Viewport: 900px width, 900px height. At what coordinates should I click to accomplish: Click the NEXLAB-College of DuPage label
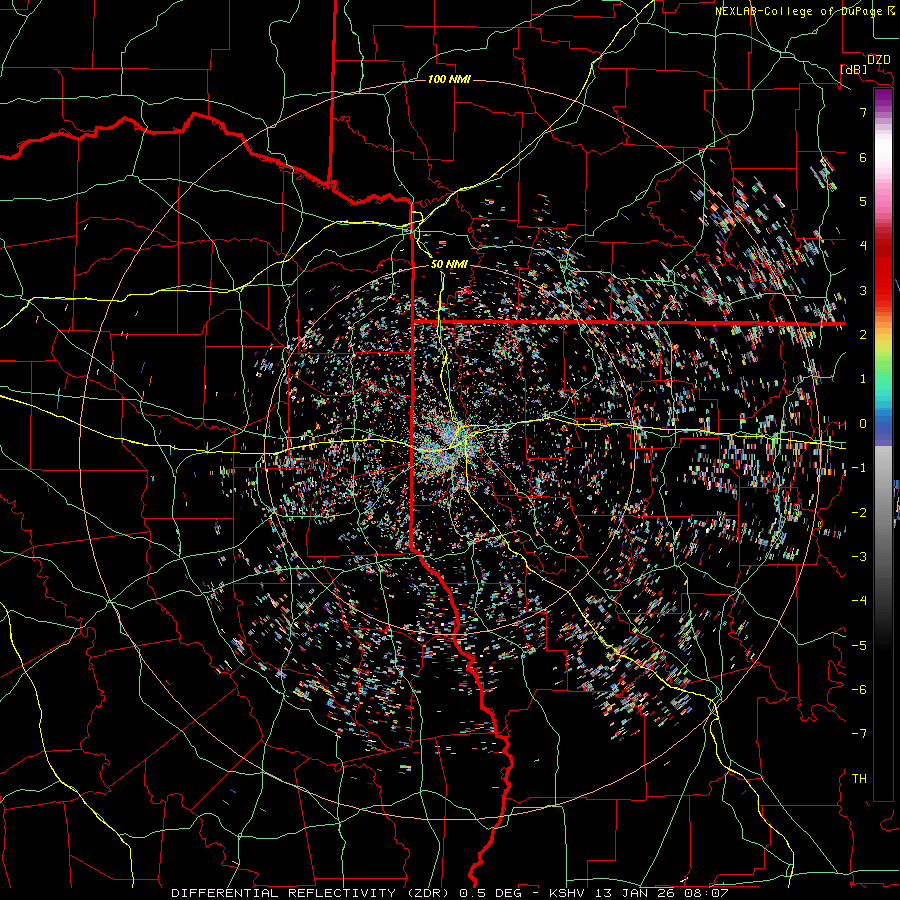coord(798,11)
